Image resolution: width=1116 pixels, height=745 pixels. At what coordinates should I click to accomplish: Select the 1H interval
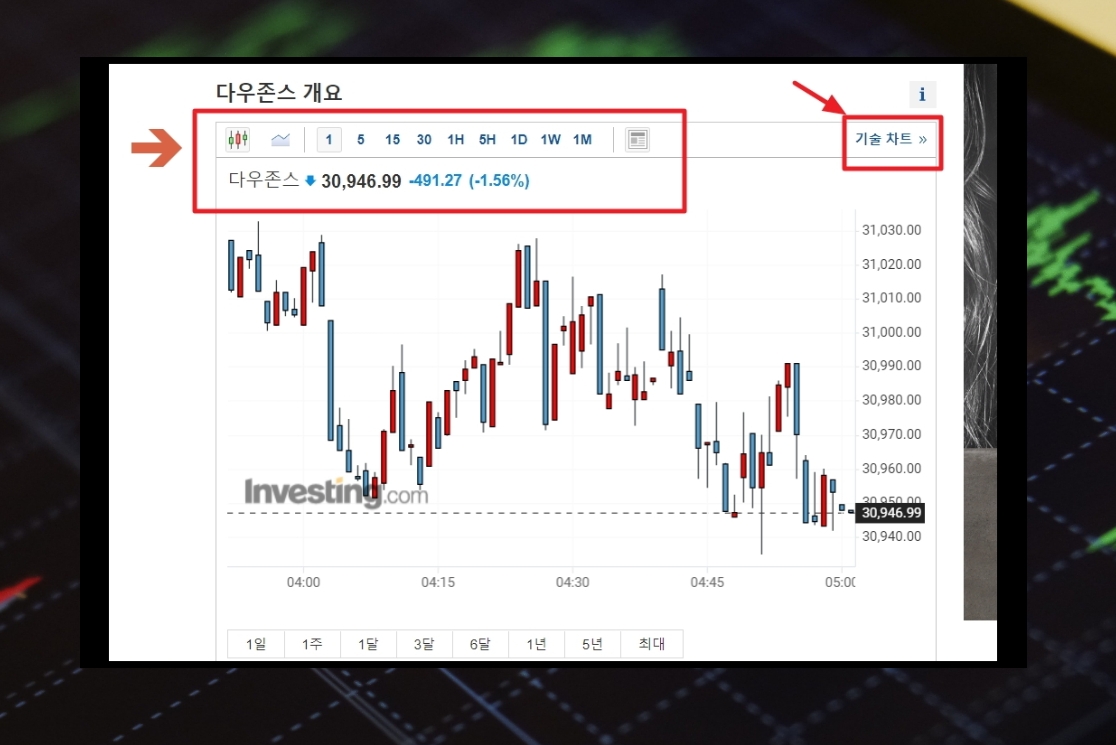456,139
